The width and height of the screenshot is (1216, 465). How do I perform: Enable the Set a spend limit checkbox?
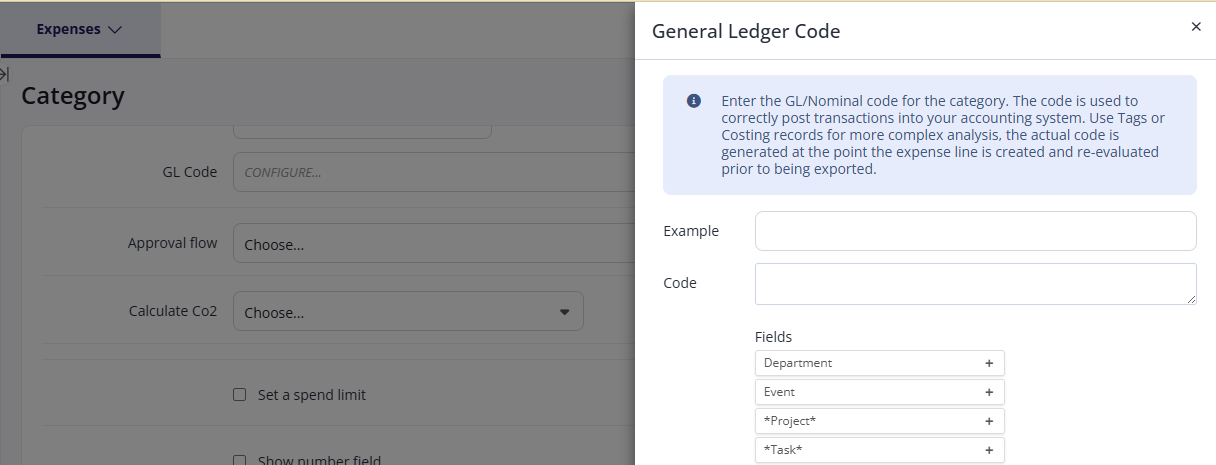point(239,395)
